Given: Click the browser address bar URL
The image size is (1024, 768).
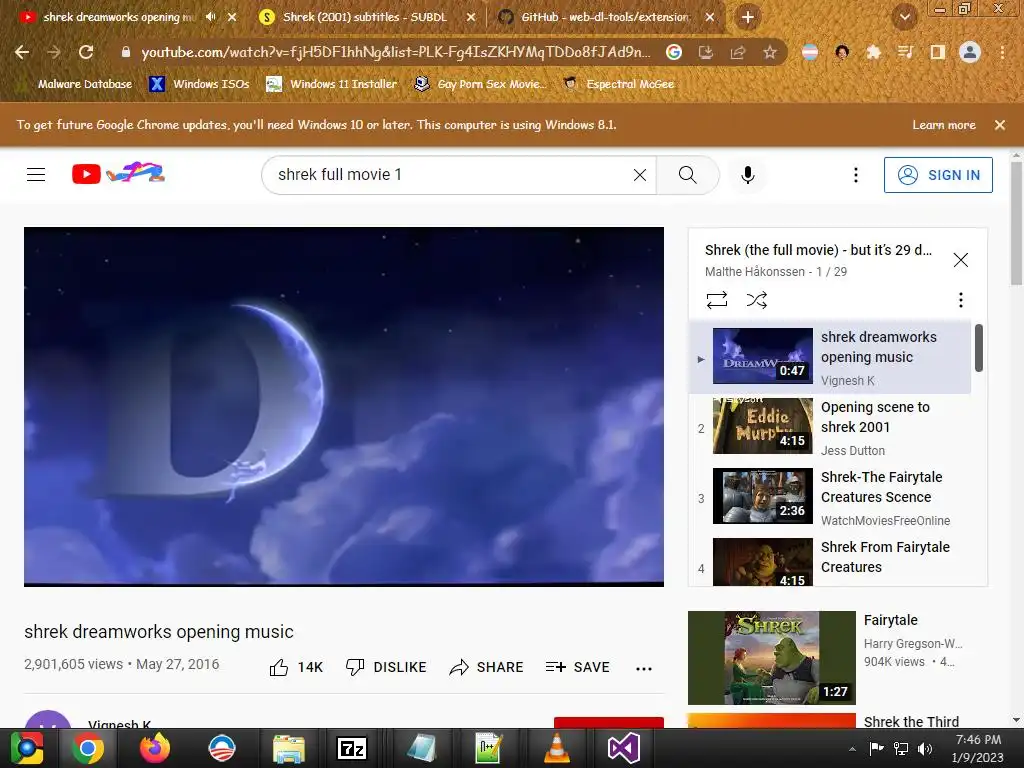Looking at the screenshot, I should [395, 52].
